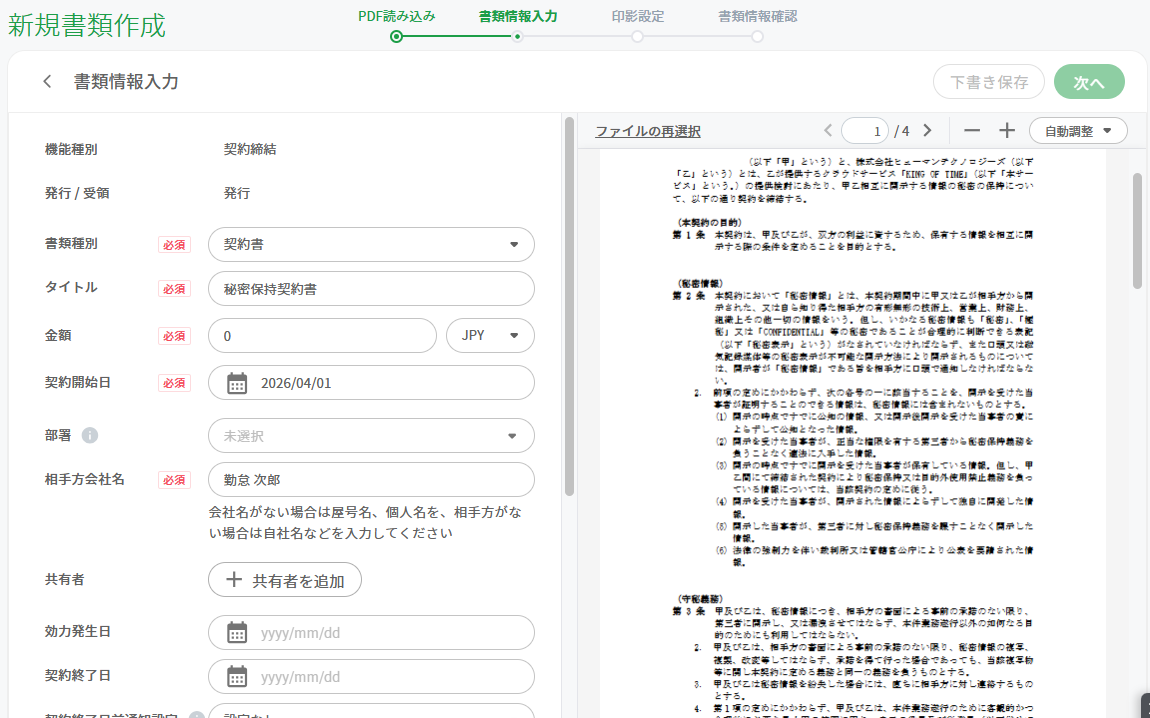
Task: Click the PDF preview vertical scrollbar
Action: (x=1138, y=230)
